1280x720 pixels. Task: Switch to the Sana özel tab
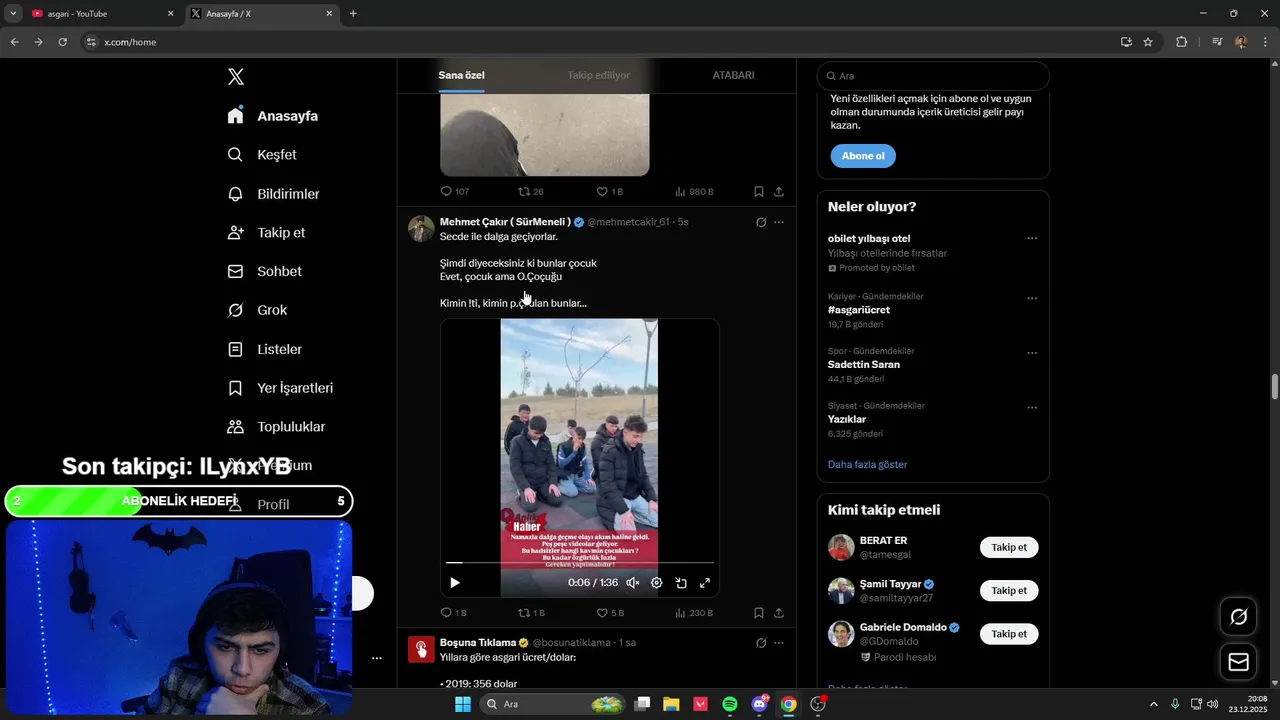point(461,75)
